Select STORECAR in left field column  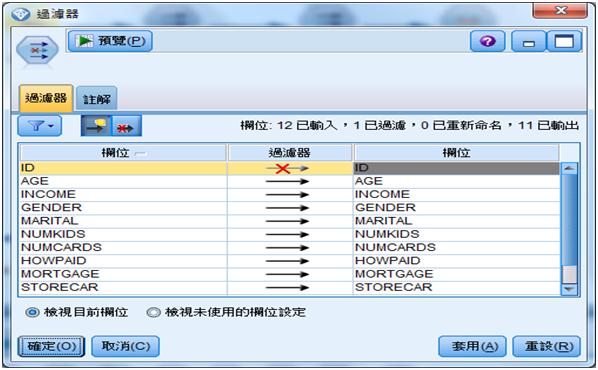tap(123, 287)
